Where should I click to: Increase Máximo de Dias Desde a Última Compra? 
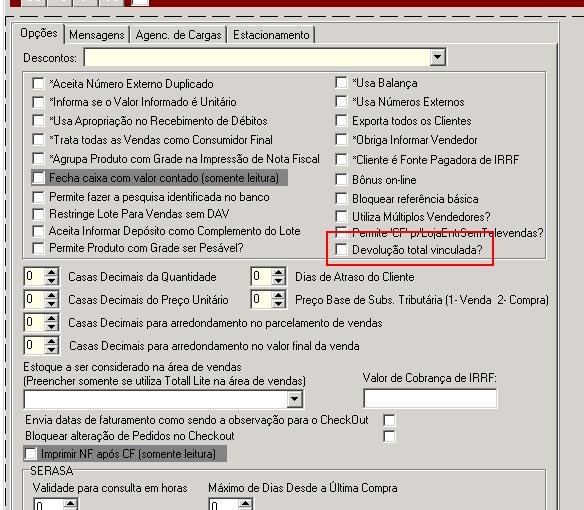tap(245, 504)
